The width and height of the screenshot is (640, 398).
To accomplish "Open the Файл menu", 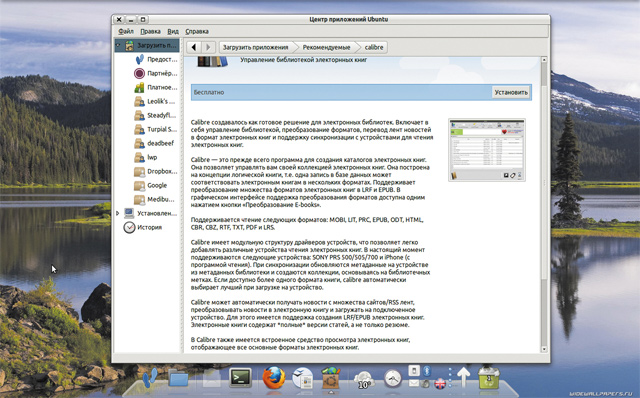I will [x=126, y=31].
